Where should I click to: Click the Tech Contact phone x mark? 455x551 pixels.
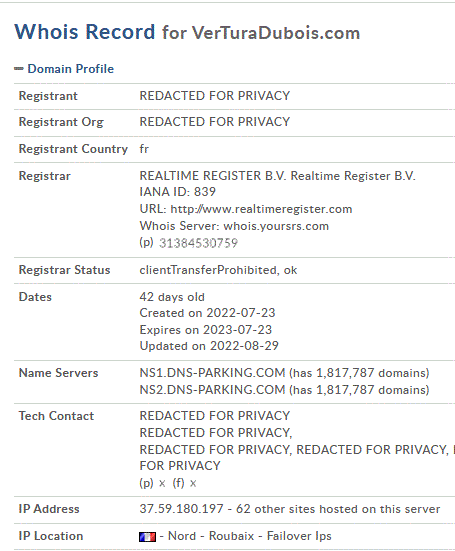click(162, 484)
